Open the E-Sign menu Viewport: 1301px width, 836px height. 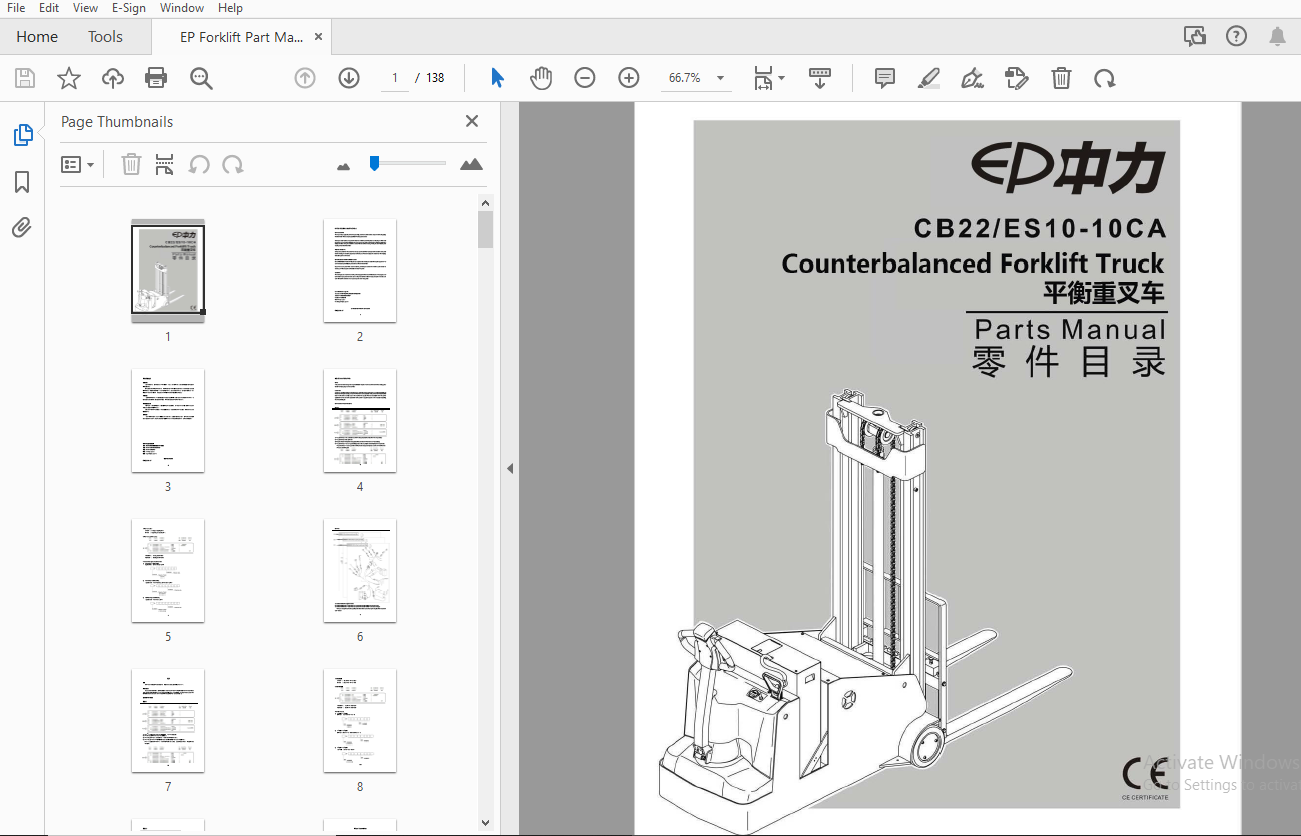click(129, 8)
